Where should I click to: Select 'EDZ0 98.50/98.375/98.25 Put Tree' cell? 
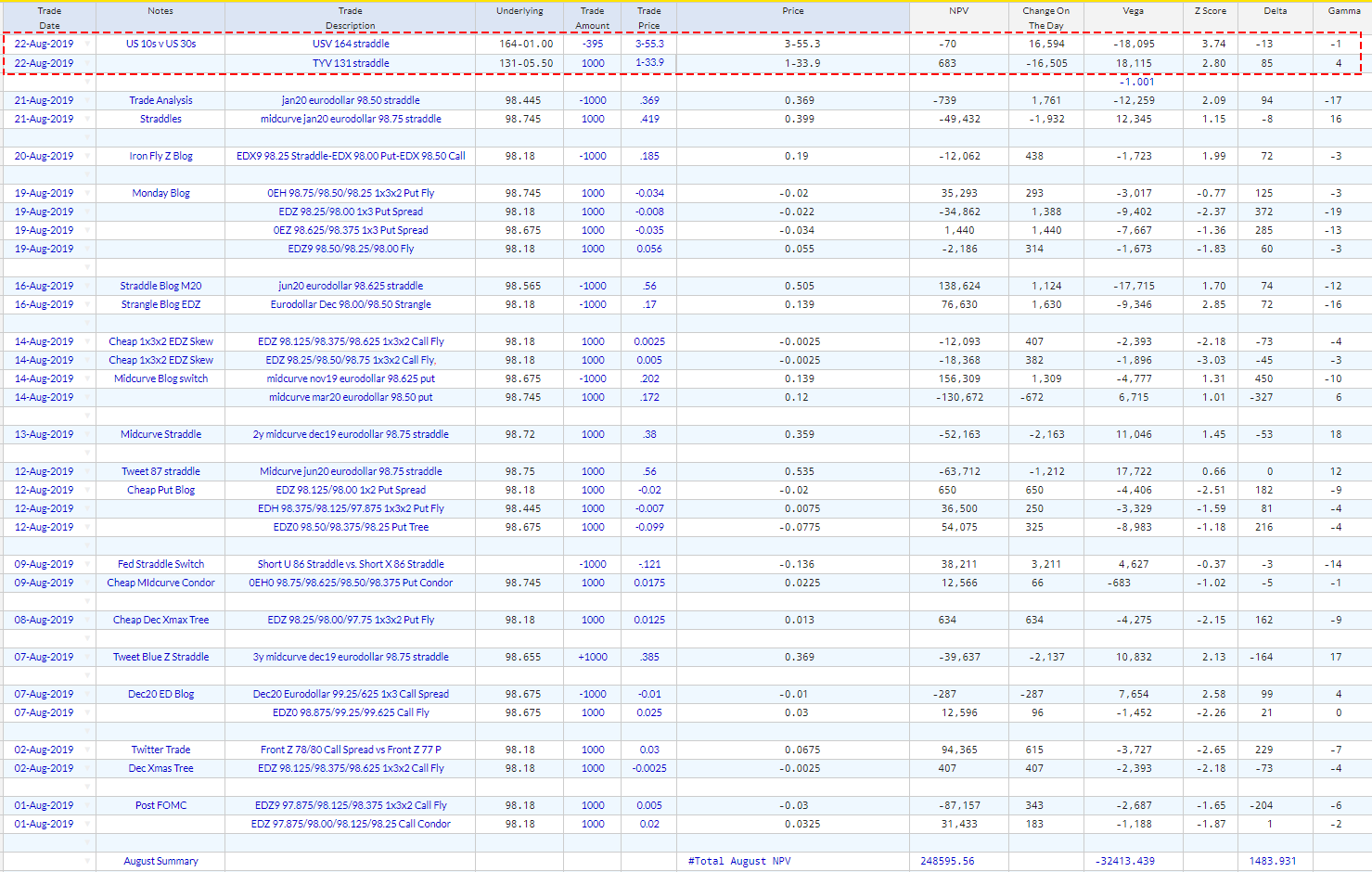pos(351,527)
